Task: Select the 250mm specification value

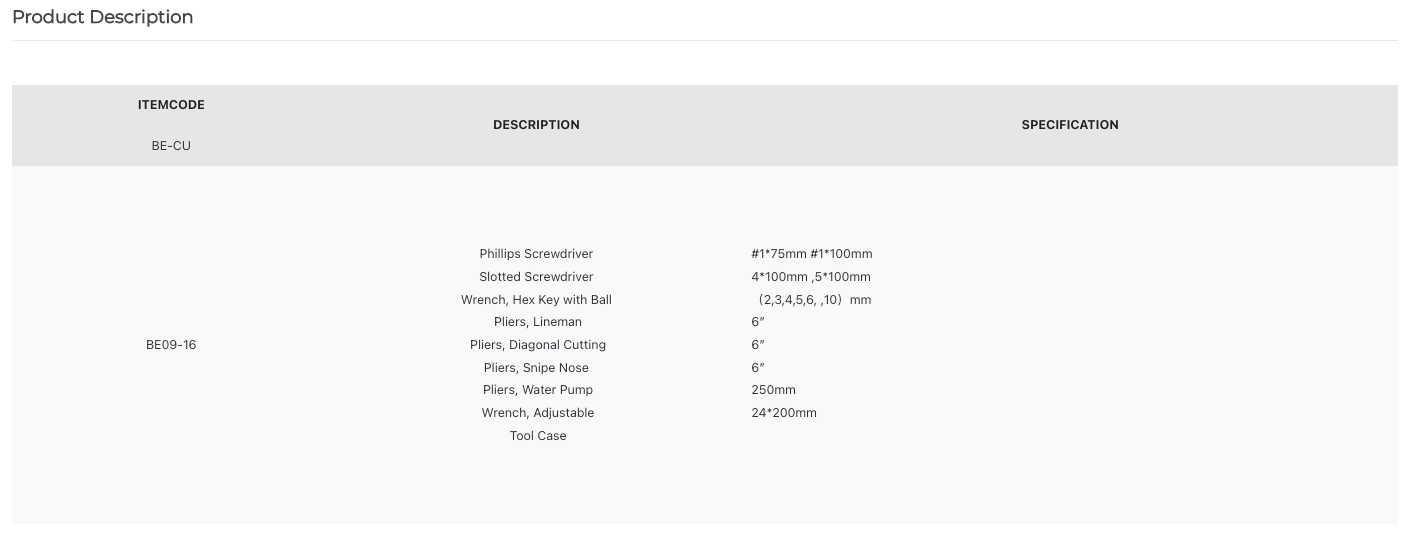Action: tap(774, 390)
